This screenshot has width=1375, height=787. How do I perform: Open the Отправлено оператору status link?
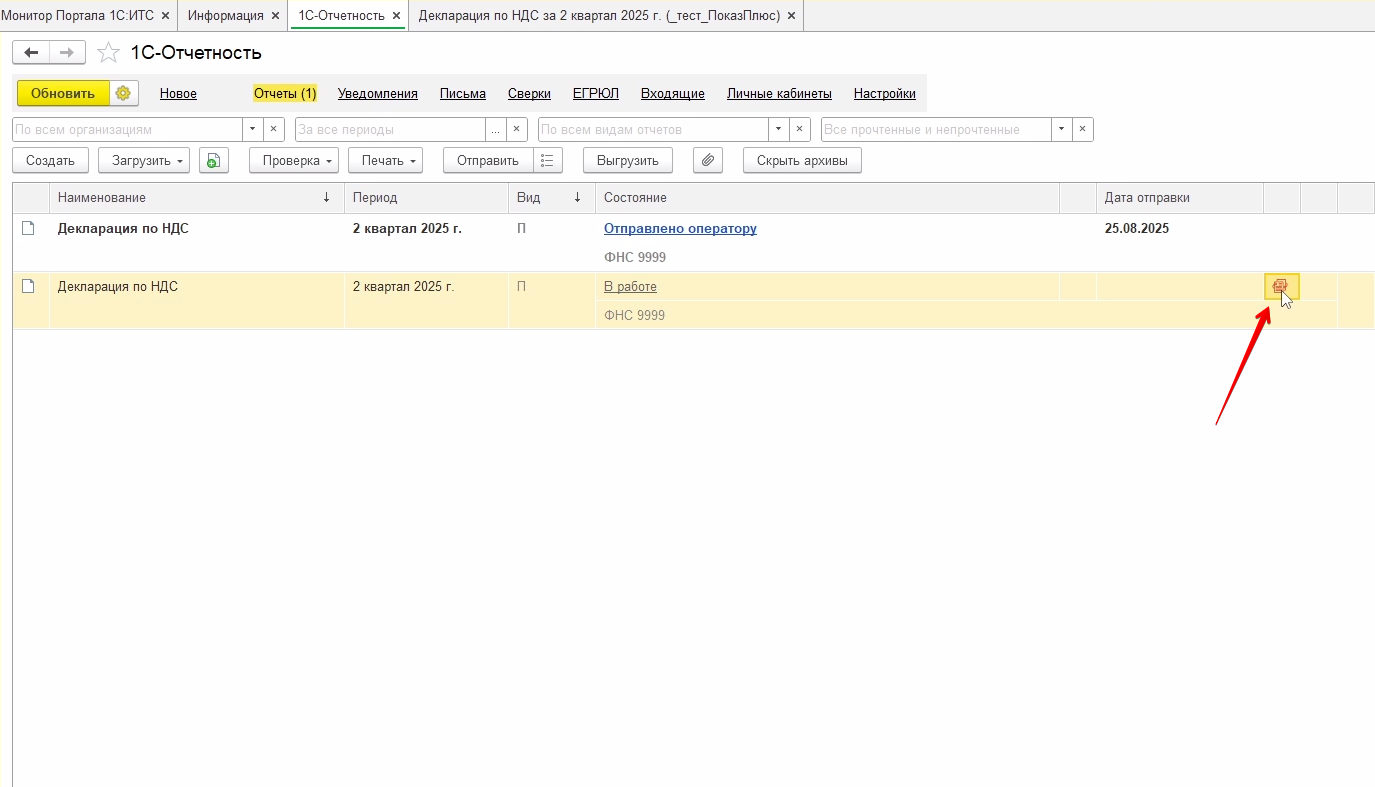[680, 228]
